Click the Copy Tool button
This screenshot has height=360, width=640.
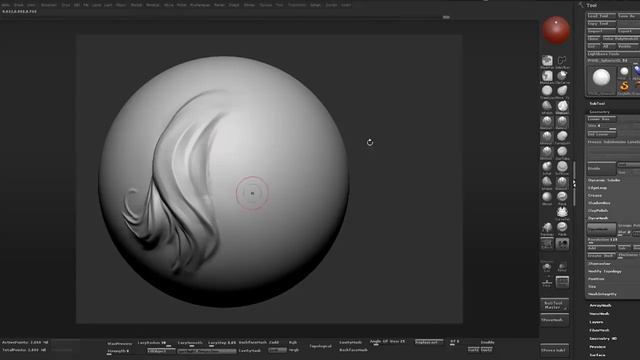601,23
